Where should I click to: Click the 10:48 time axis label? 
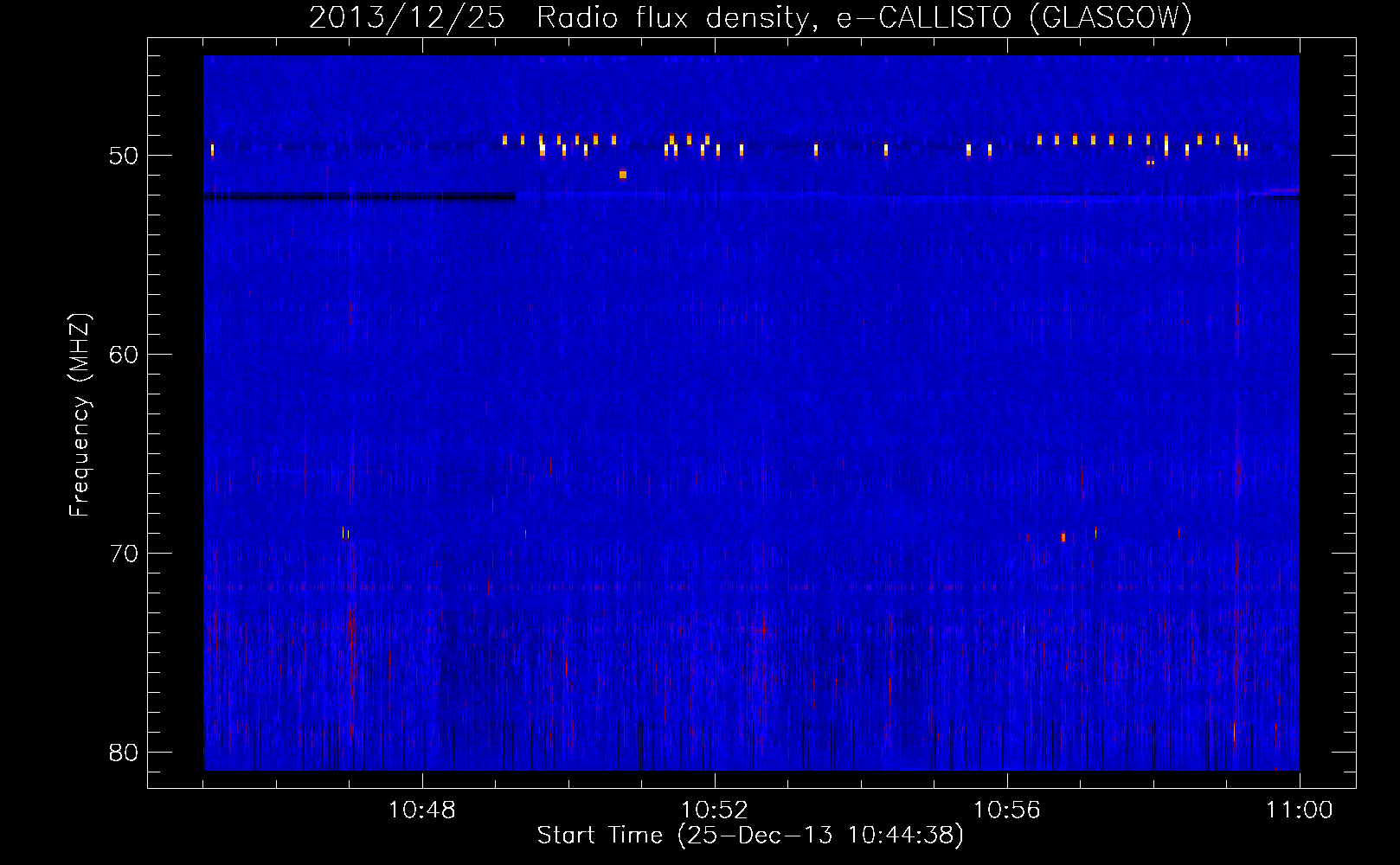tap(422, 811)
